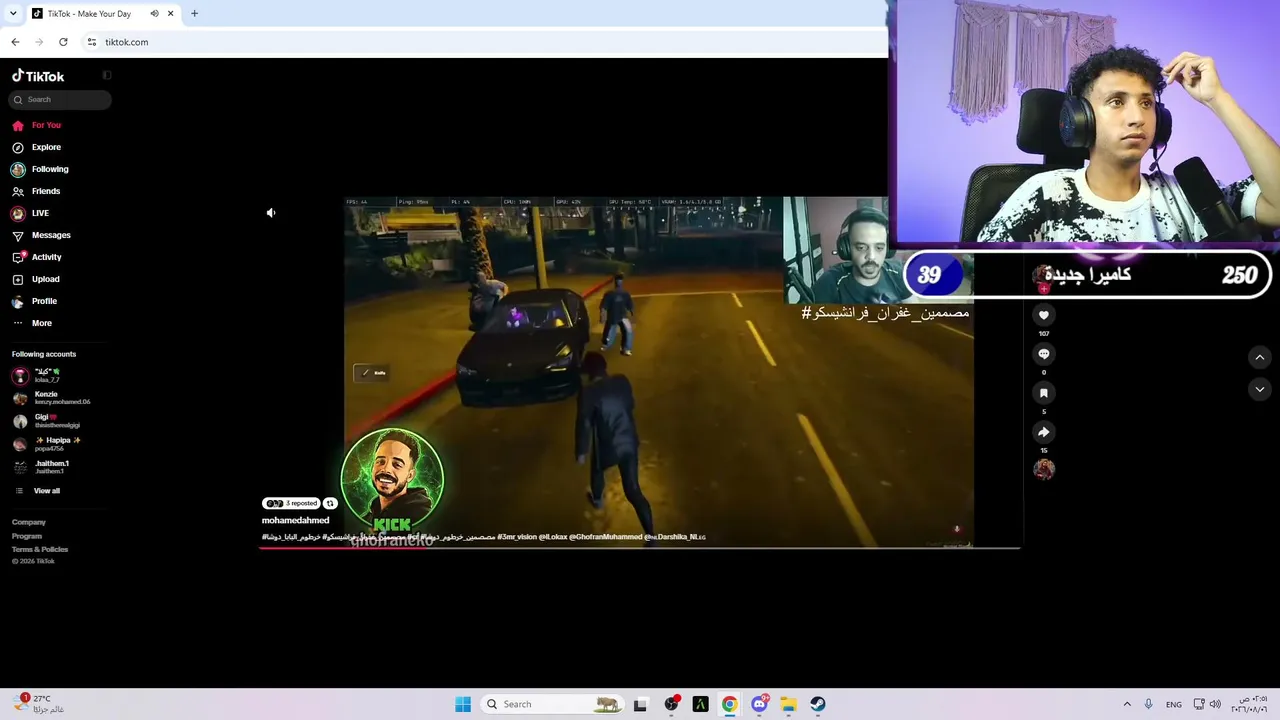Open the Windows Start menu
The width and height of the screenshot is (1280, 720).
(x=463, y=704)
